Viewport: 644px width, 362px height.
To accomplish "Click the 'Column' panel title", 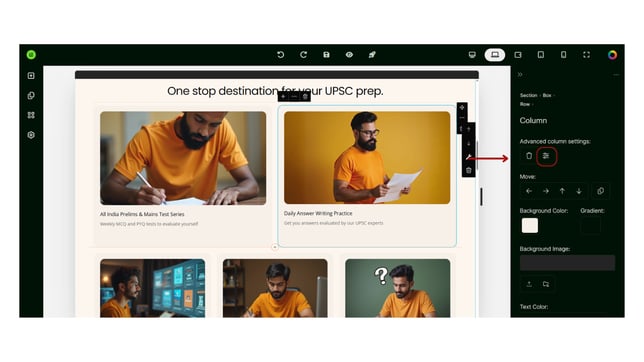I will tap(533, 120).
